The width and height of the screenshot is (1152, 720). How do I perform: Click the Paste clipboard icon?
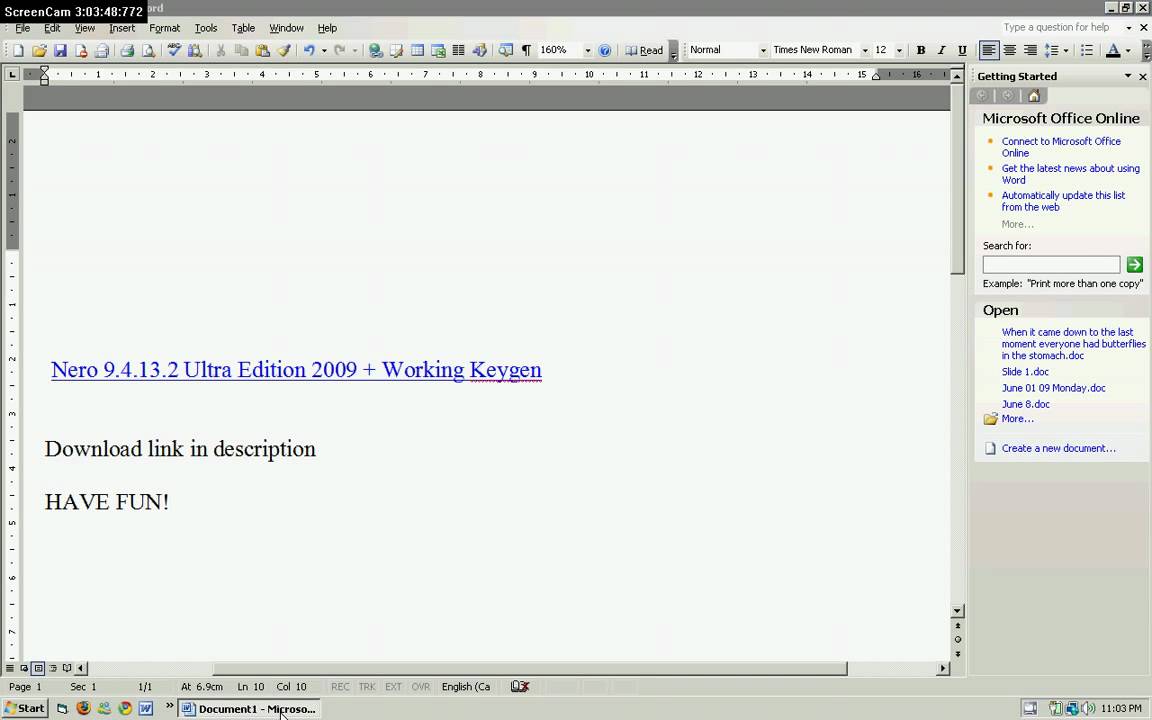tap(262, 51)
